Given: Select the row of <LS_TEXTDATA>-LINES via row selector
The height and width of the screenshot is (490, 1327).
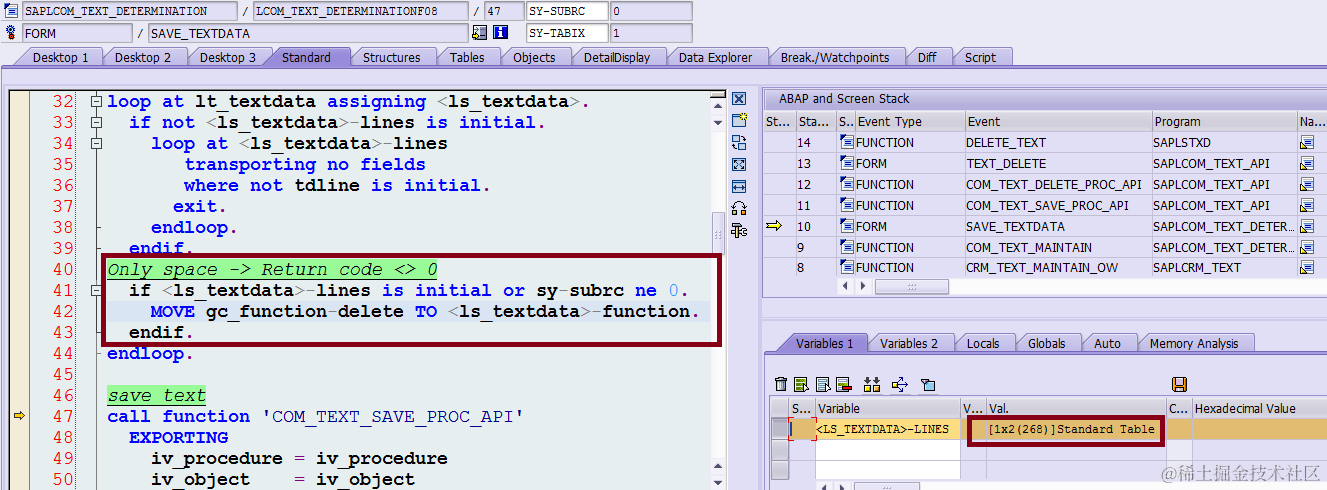Looking at the screenshot, I should (x=779, y=429).
